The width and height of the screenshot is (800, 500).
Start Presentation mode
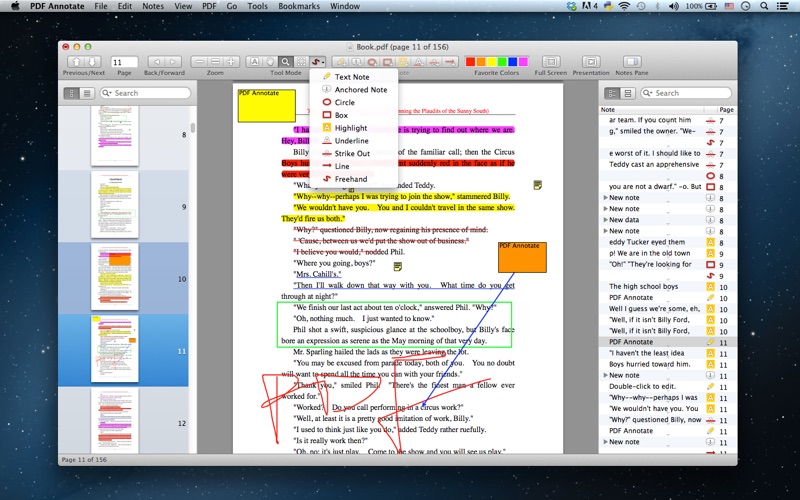(x=591, y=62)
